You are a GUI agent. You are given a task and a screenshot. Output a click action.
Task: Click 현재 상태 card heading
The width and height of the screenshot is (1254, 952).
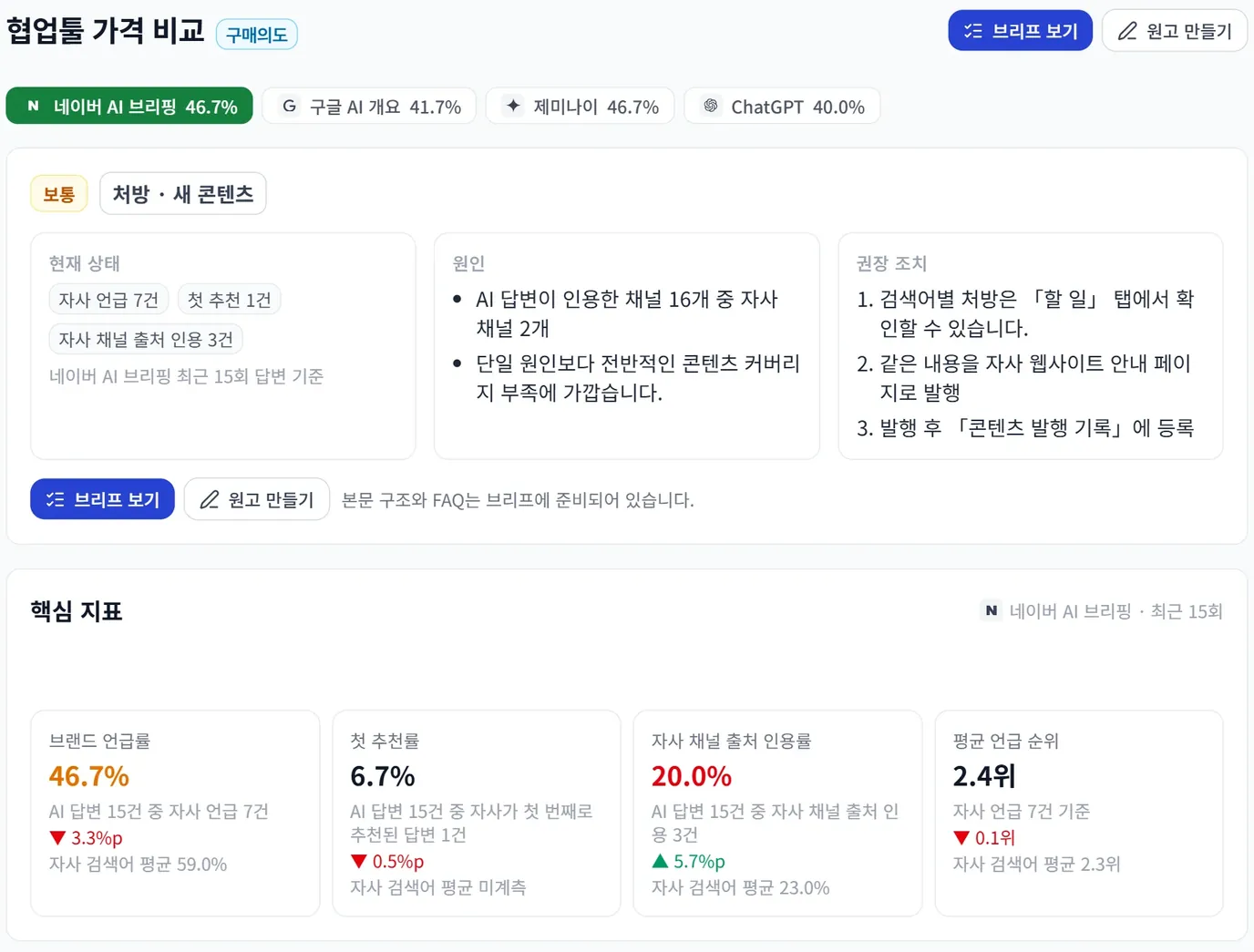[x=85, y=263]
